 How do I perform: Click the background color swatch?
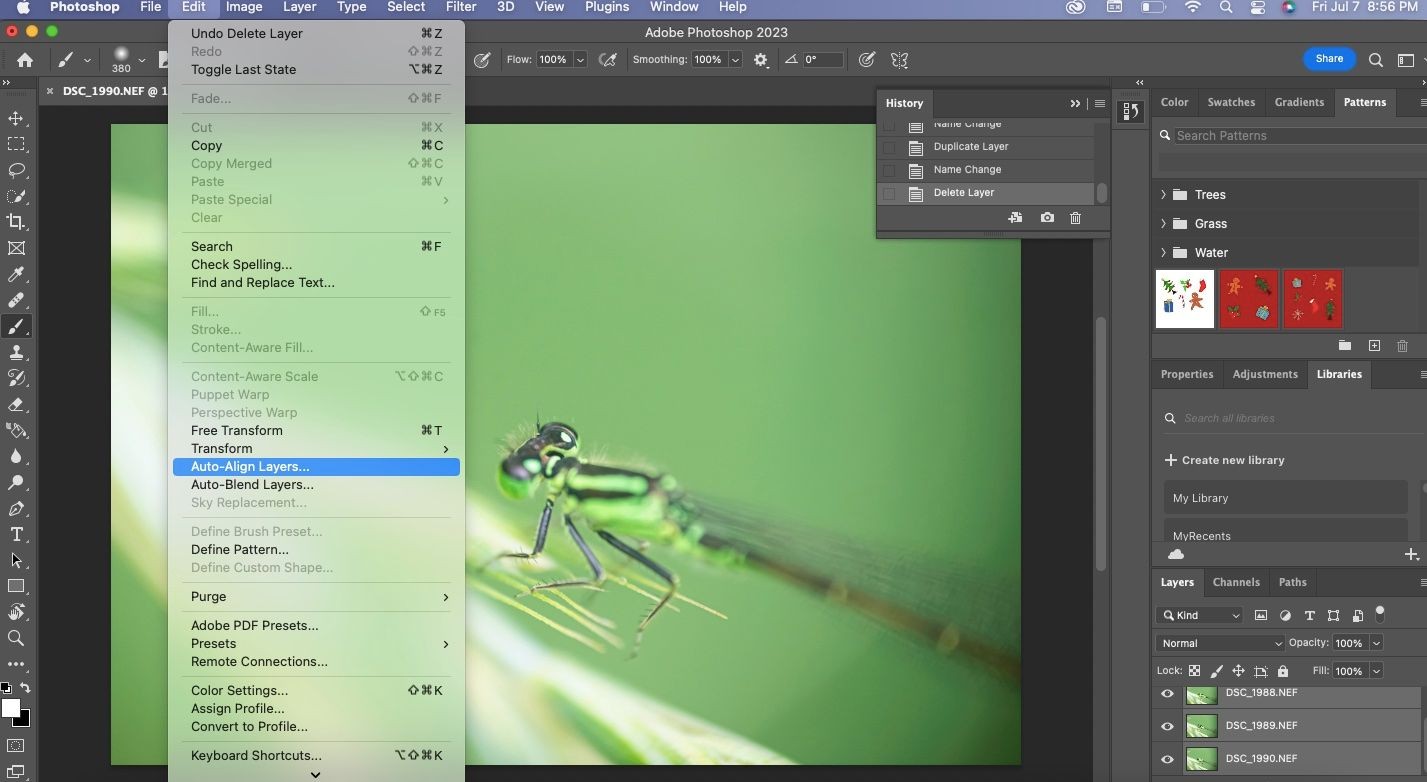25,721
